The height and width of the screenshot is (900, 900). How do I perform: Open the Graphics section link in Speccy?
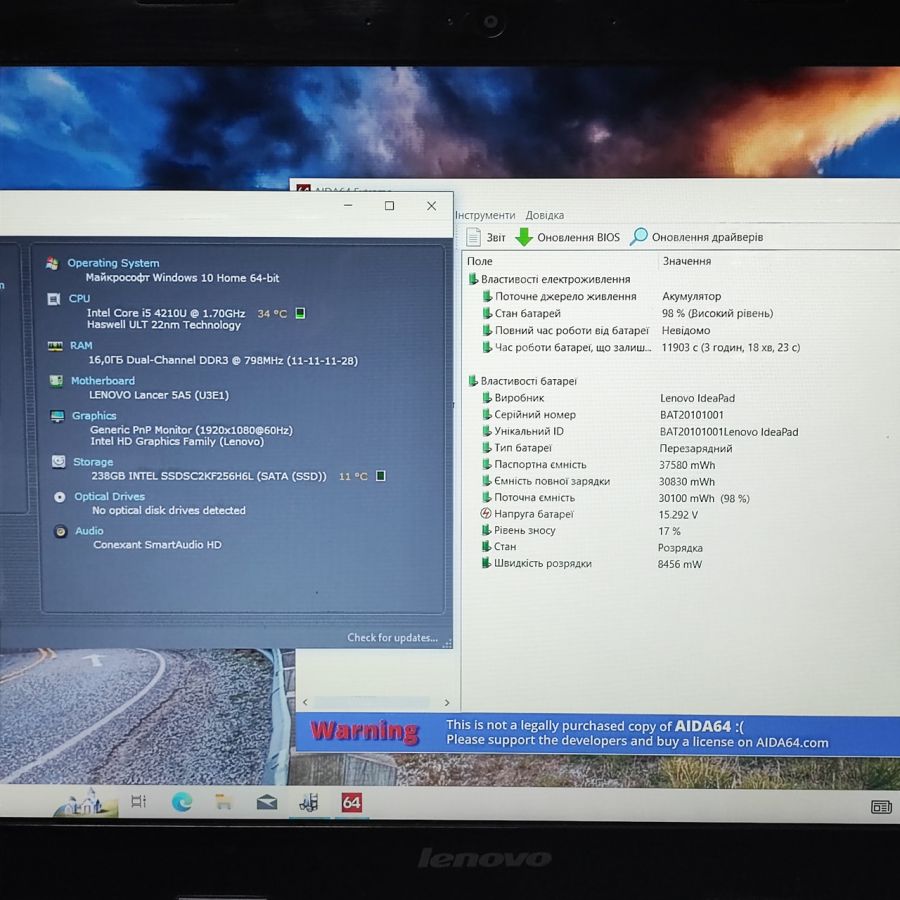tap(94, 416)
